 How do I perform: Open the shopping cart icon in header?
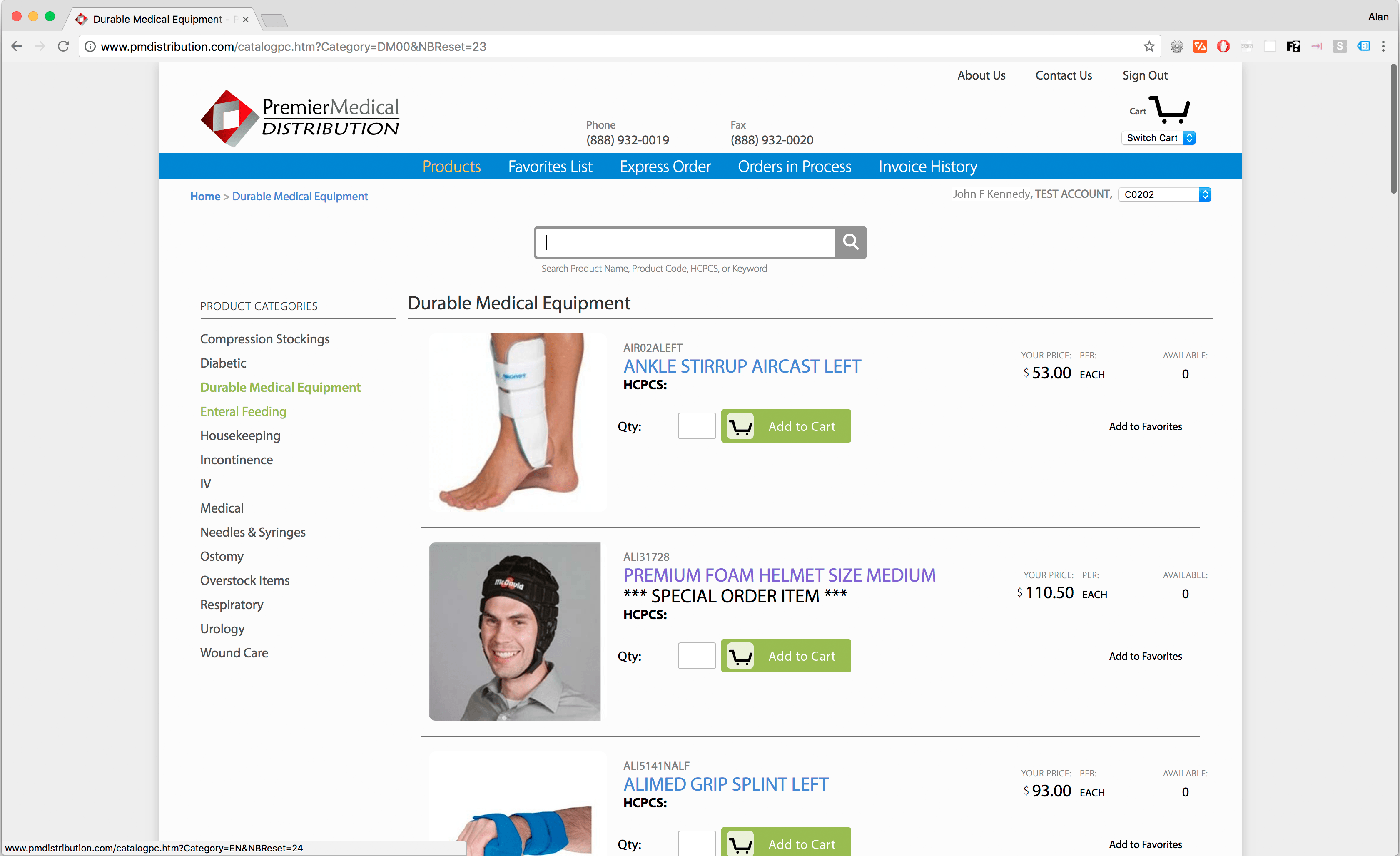click(x=1169, y=109)
